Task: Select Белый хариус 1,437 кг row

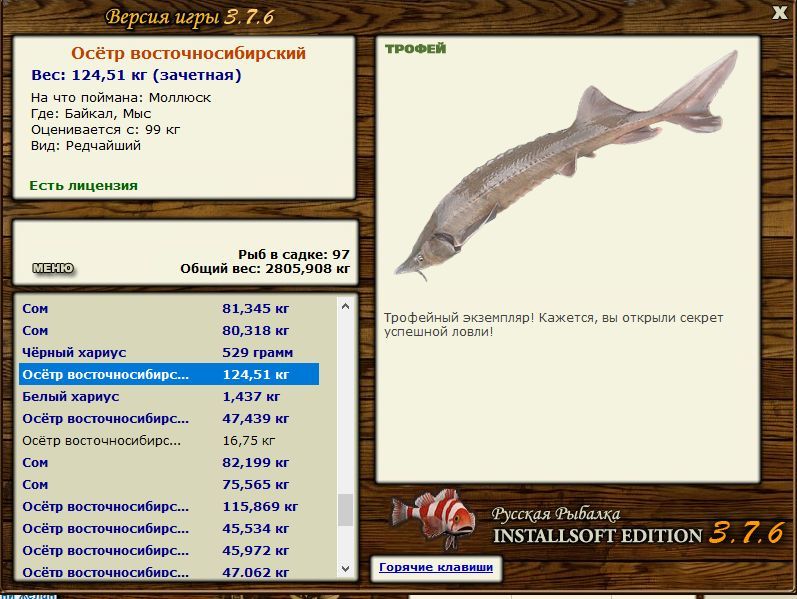Action: 169,397
